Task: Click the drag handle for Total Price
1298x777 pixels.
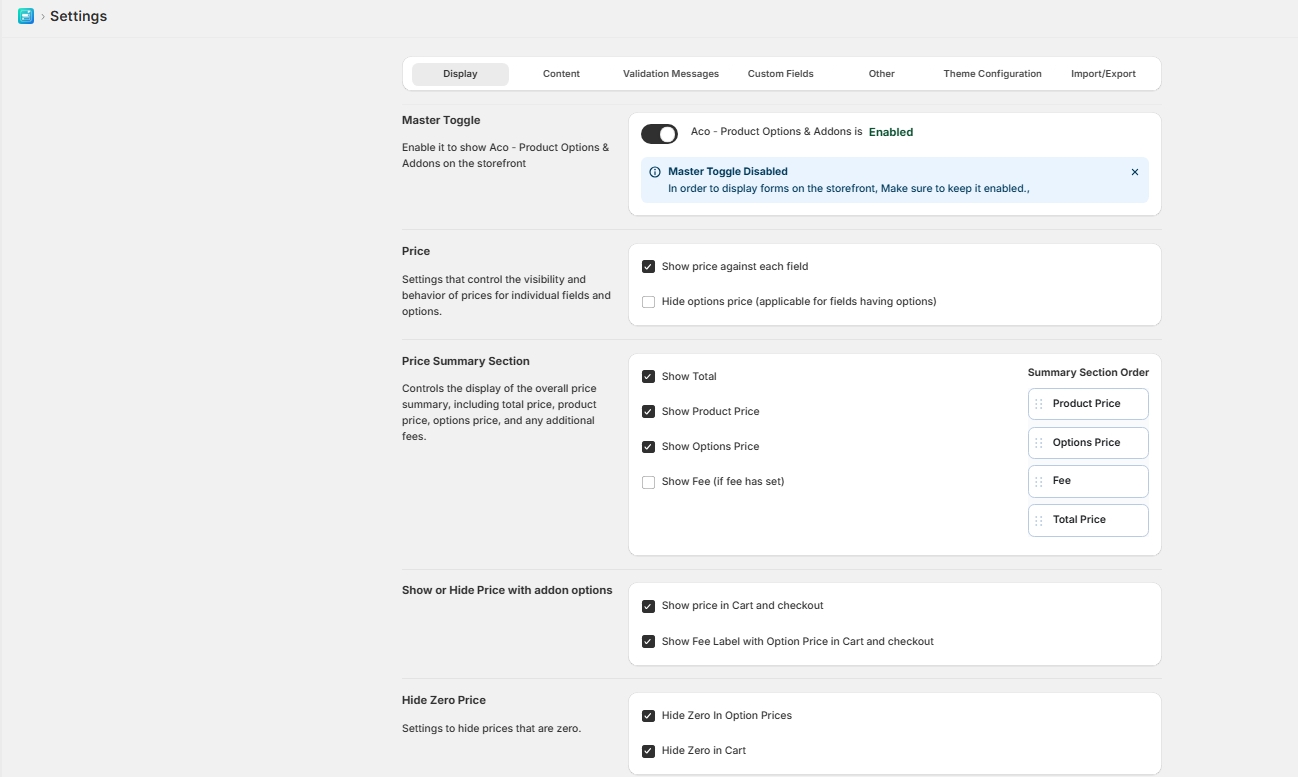Action: [x=1038, y=520]
